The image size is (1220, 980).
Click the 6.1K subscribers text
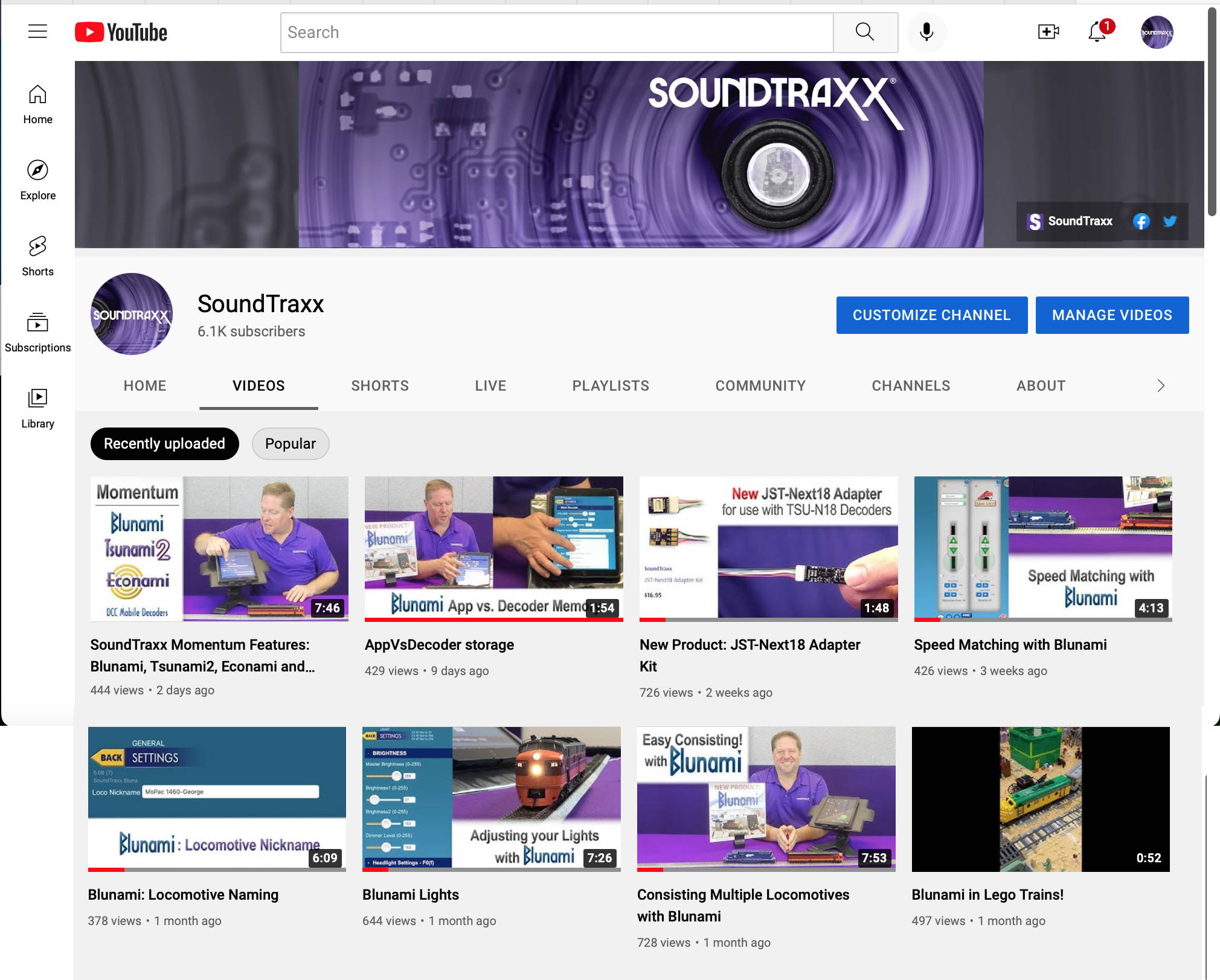[251, 331]
